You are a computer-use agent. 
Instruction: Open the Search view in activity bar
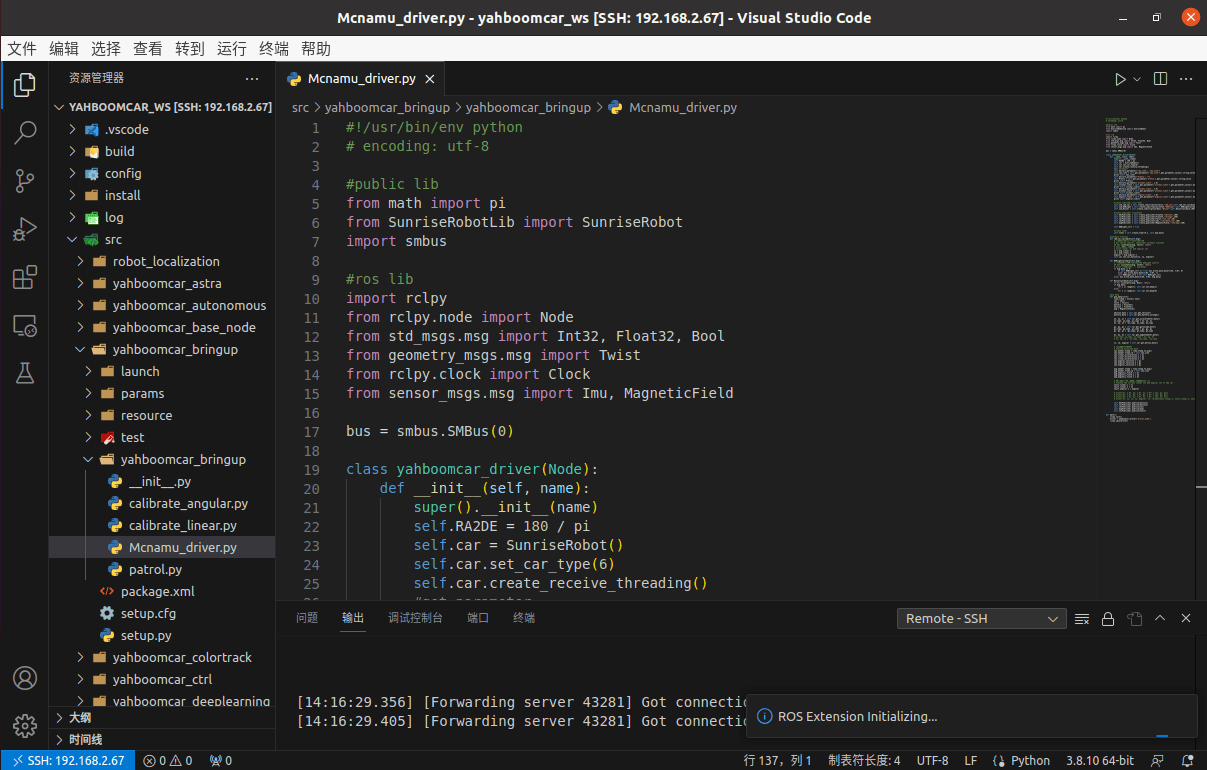coord(25,132)
